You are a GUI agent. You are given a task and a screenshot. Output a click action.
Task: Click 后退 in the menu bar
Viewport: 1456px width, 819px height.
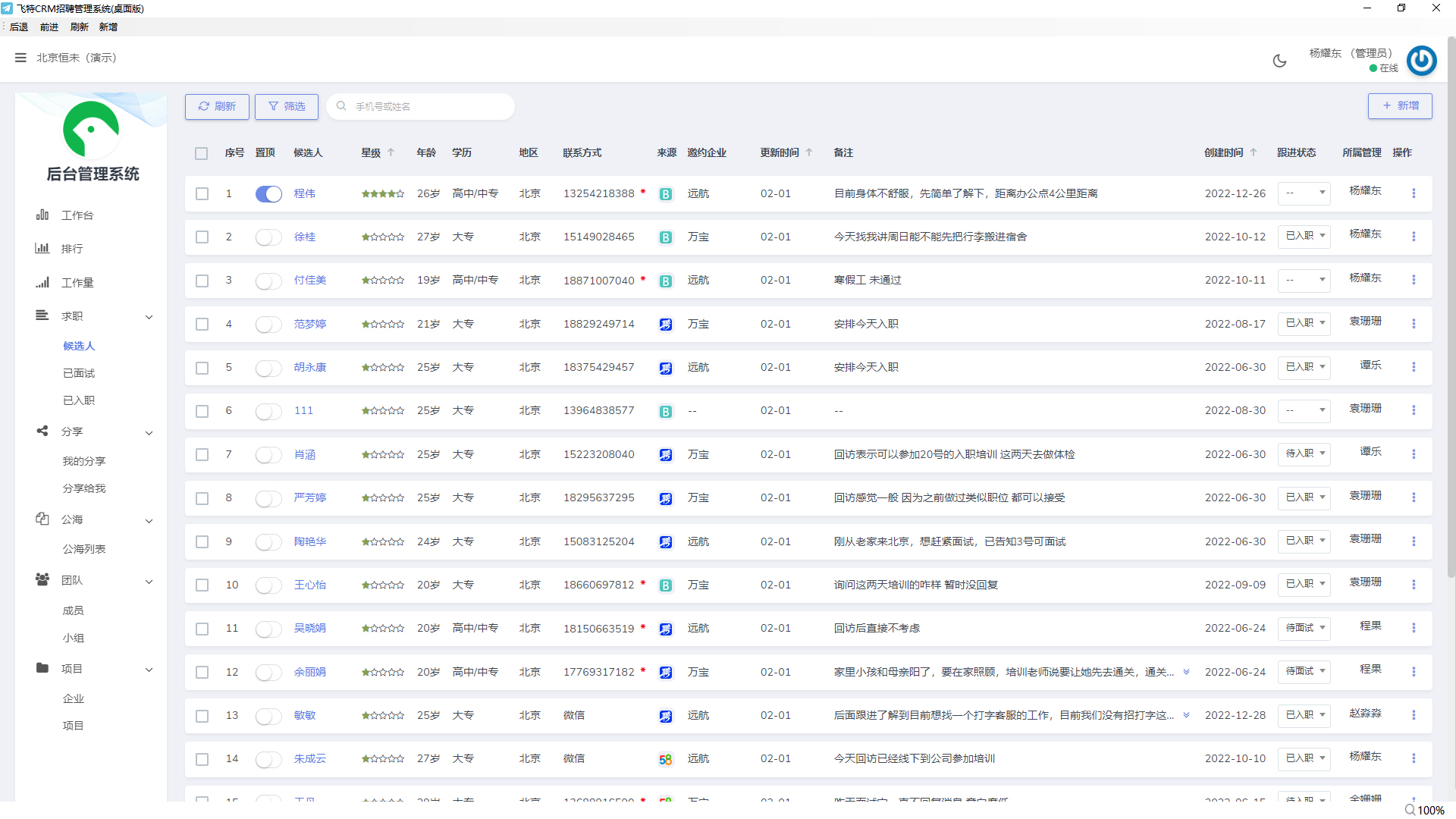pos(19,27)
